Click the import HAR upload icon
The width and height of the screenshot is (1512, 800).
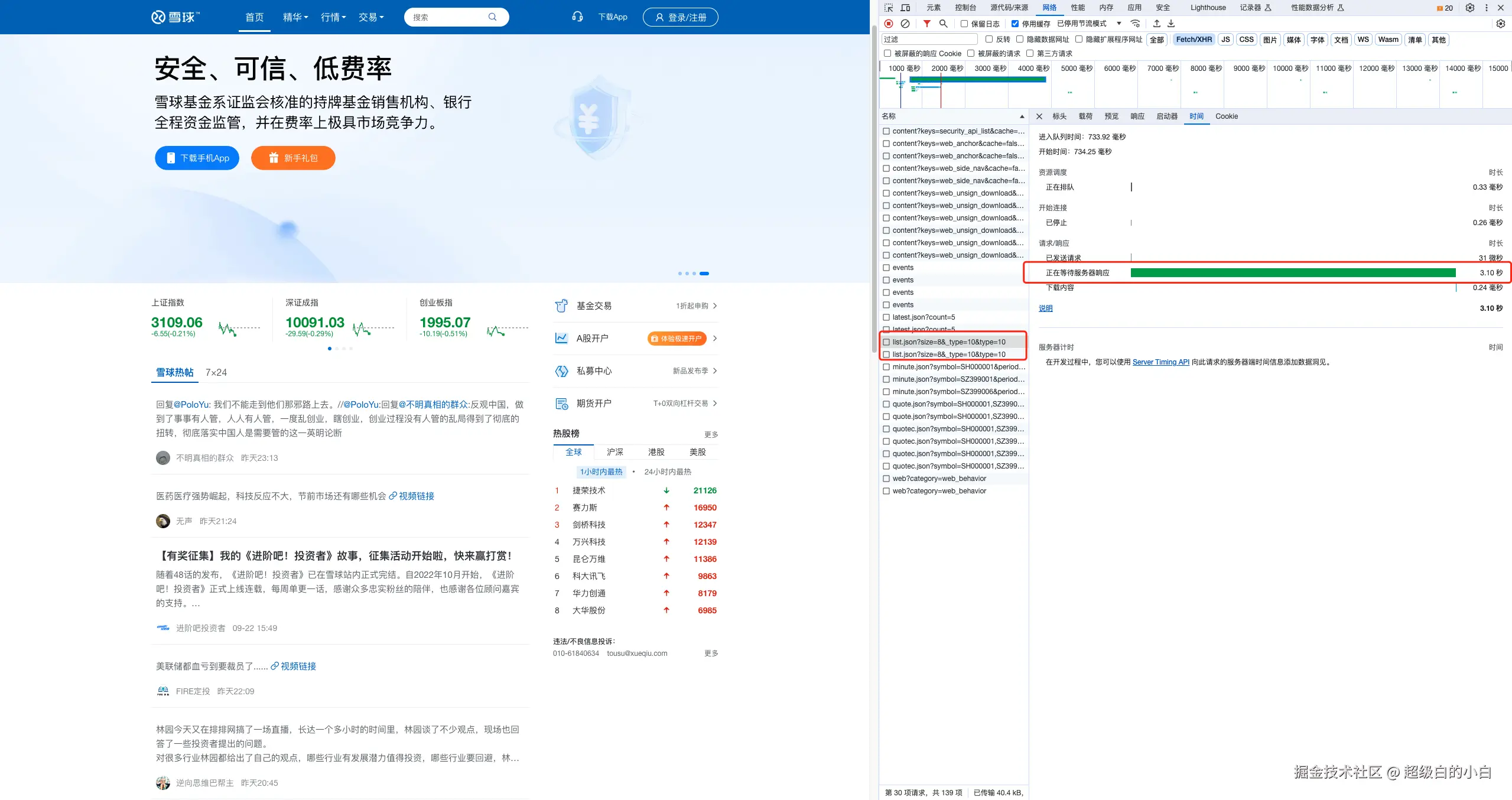tap(1157, 24)
